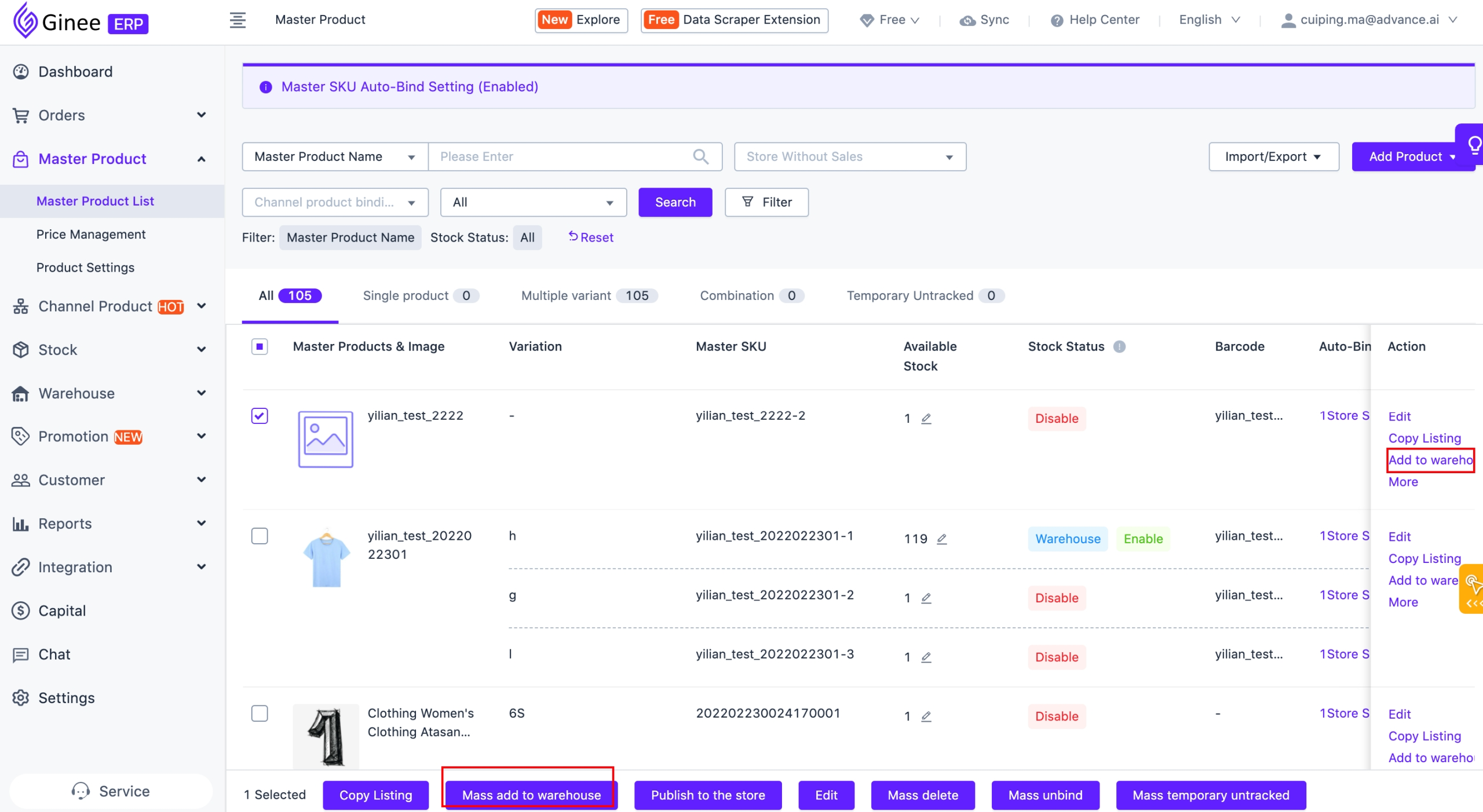The image size is (1483, 812).
Task: Open the Service headset button
Action: pos(110,791)
